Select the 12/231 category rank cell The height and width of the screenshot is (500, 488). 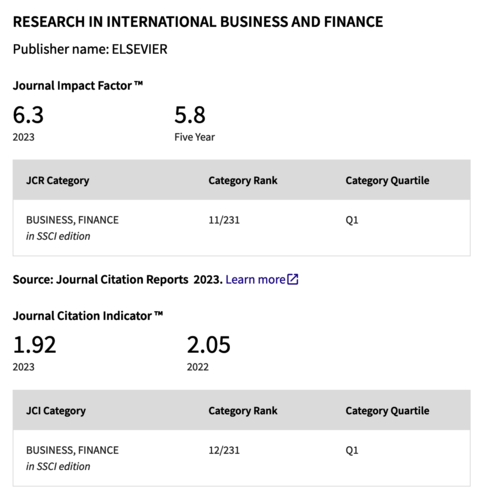224,450
